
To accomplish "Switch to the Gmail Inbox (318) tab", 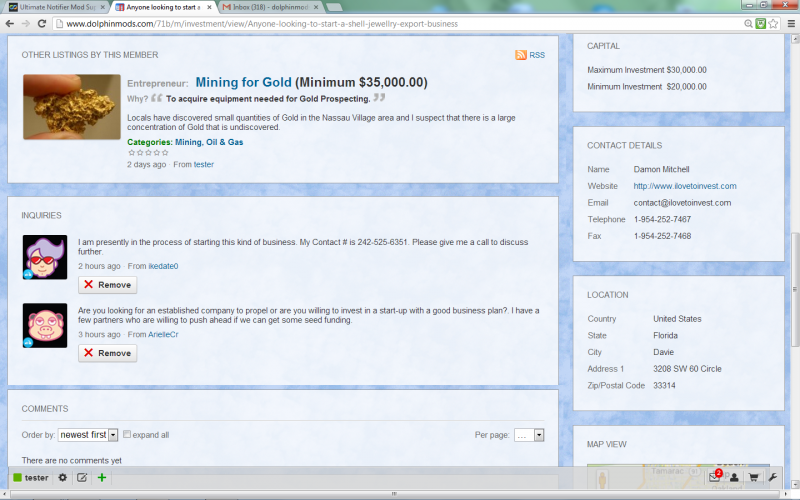I will [x=270, y=7].
